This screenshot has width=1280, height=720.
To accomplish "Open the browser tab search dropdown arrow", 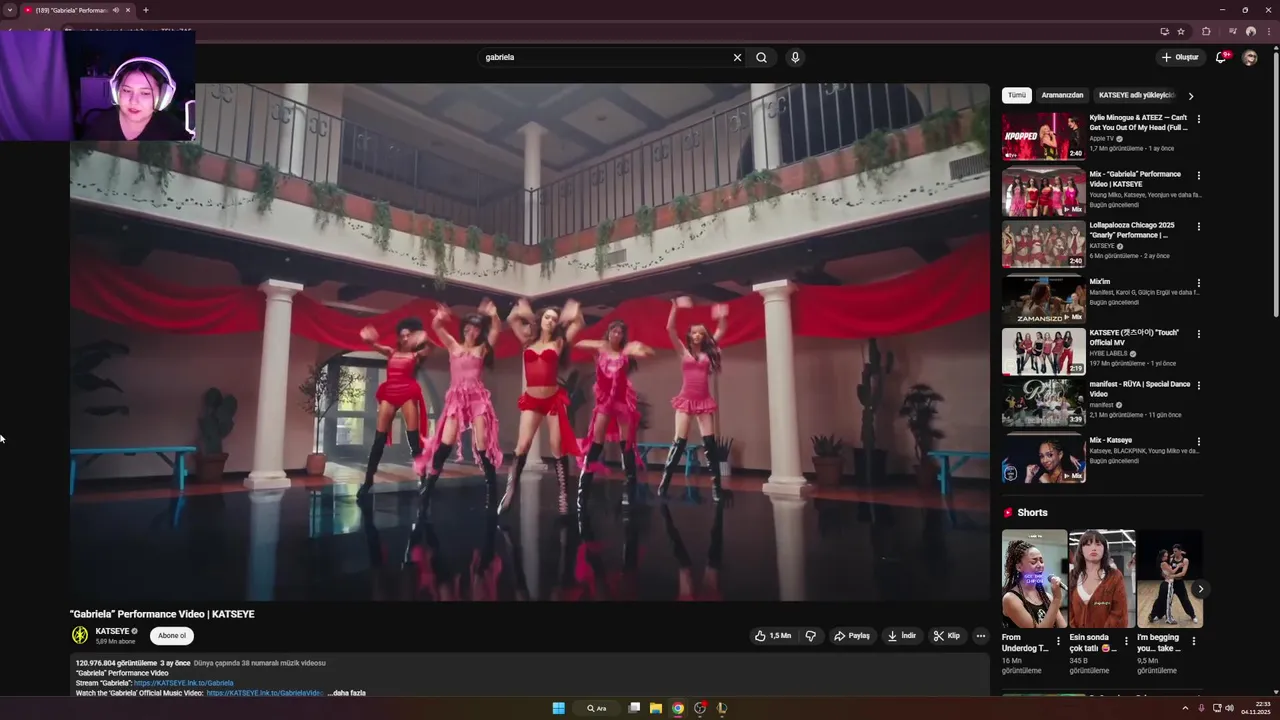I will click(9, 10).
